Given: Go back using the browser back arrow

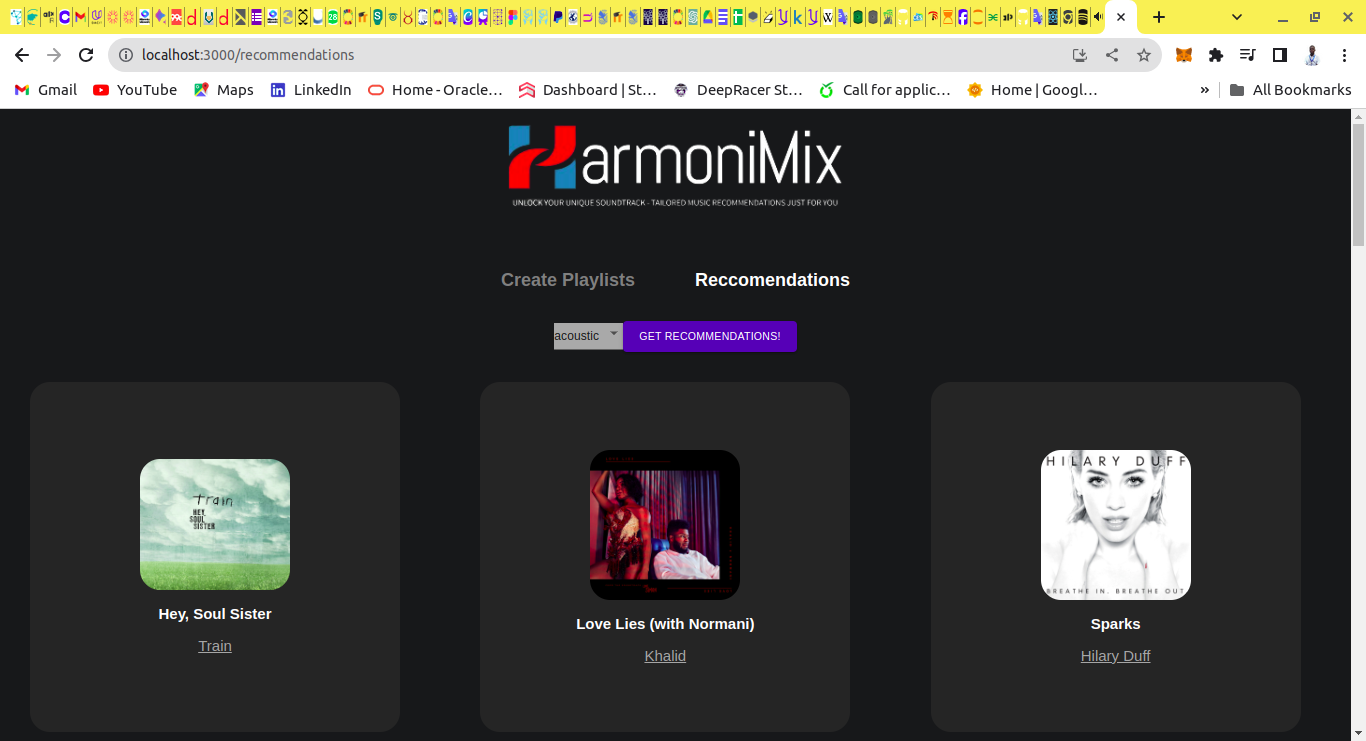Looking at the screenshot, I should 22,55.
